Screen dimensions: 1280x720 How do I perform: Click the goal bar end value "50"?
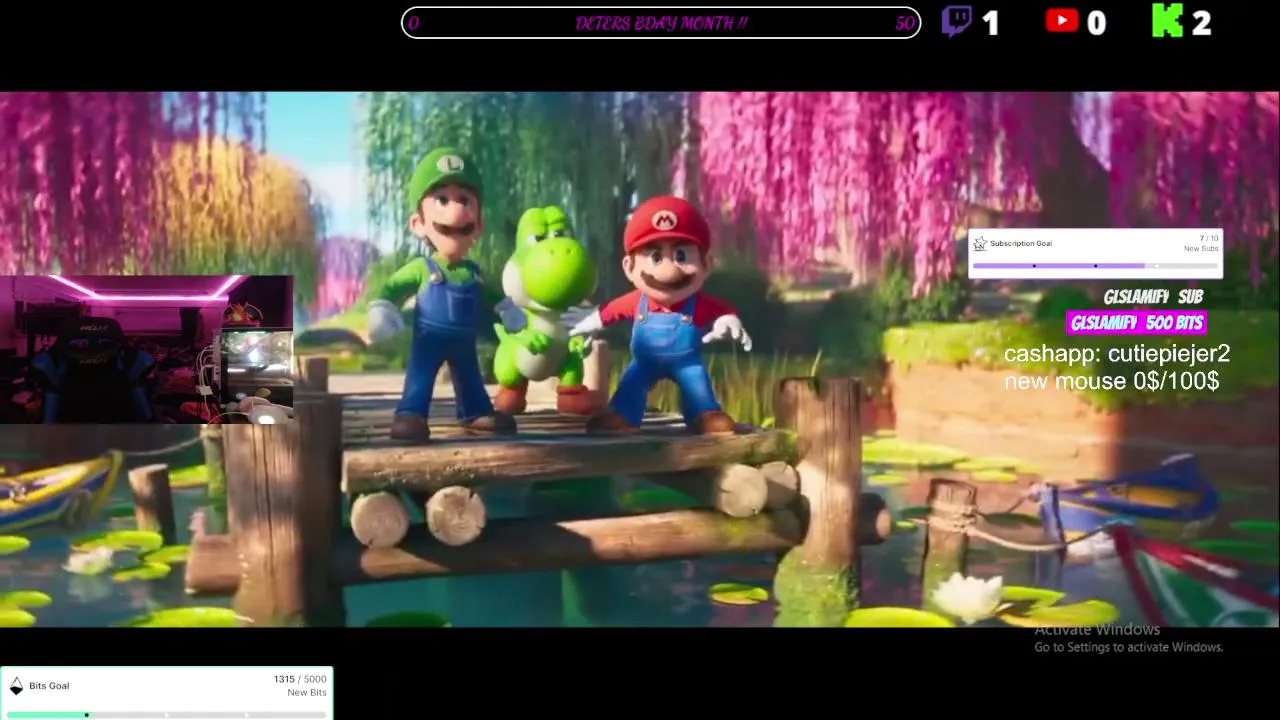(x=905, y=23)
